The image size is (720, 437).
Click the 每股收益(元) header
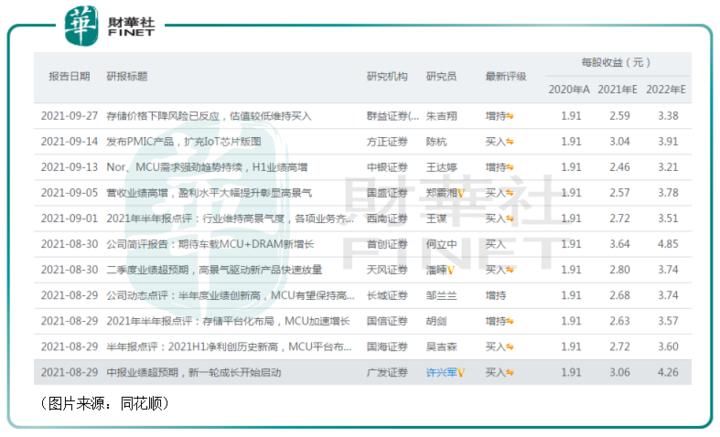pos(616,62)
